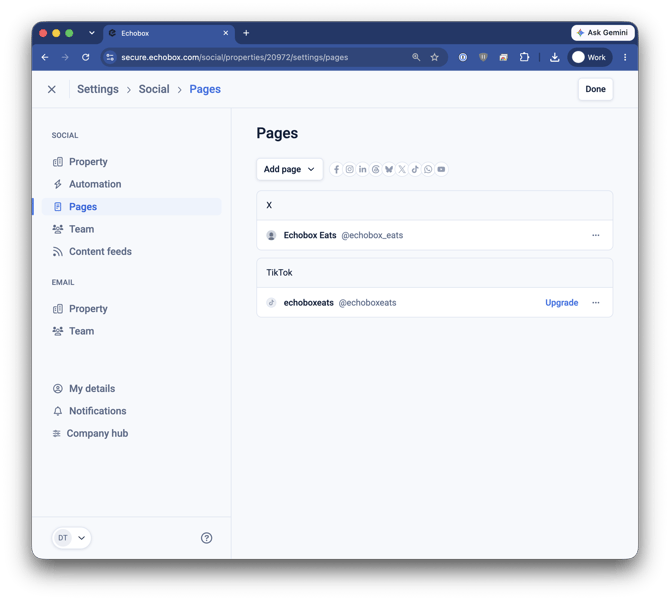Open more options for Echobox Eats page

596,235
